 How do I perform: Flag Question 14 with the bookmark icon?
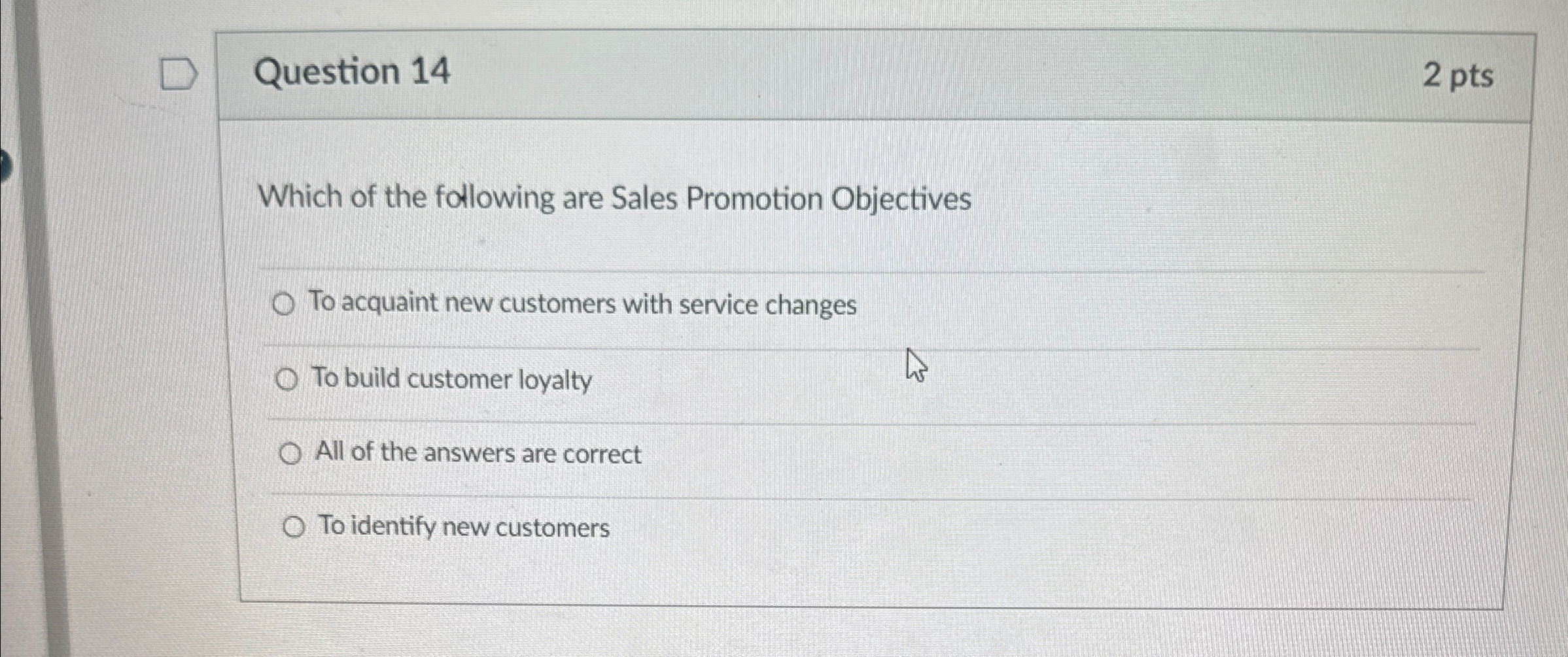click(x=178, y=74)
